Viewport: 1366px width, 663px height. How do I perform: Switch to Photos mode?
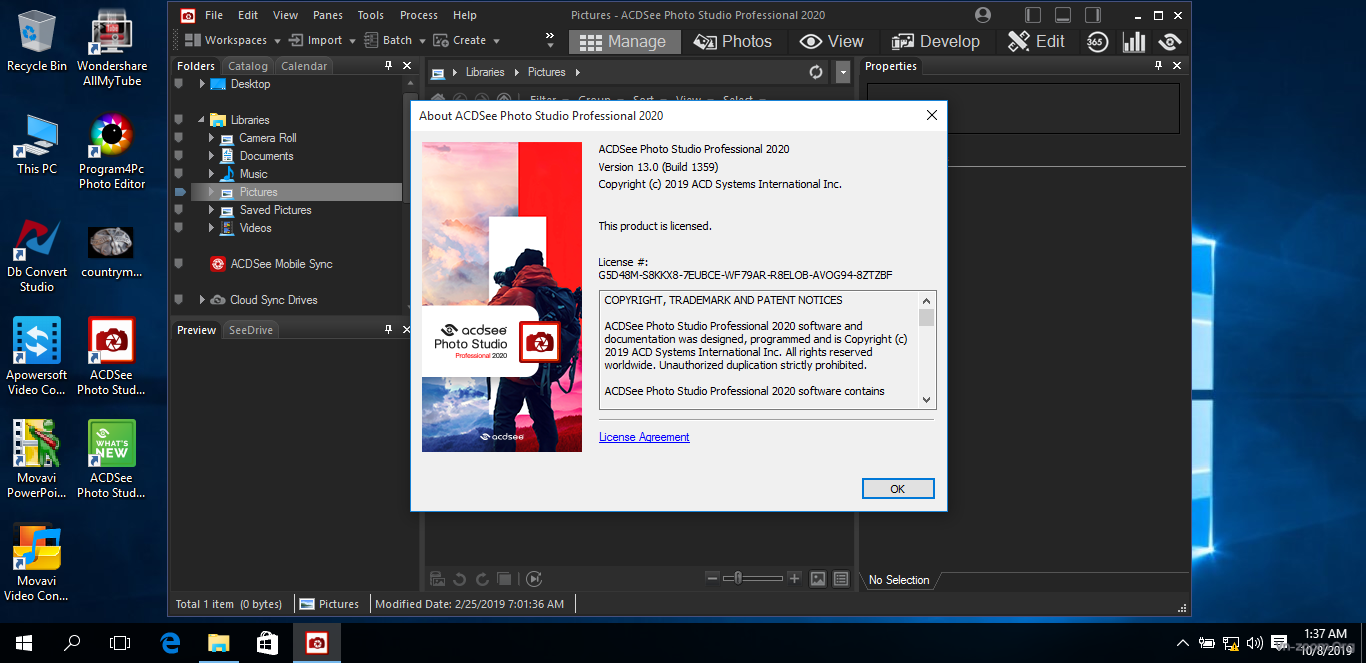tap(733, 41)
